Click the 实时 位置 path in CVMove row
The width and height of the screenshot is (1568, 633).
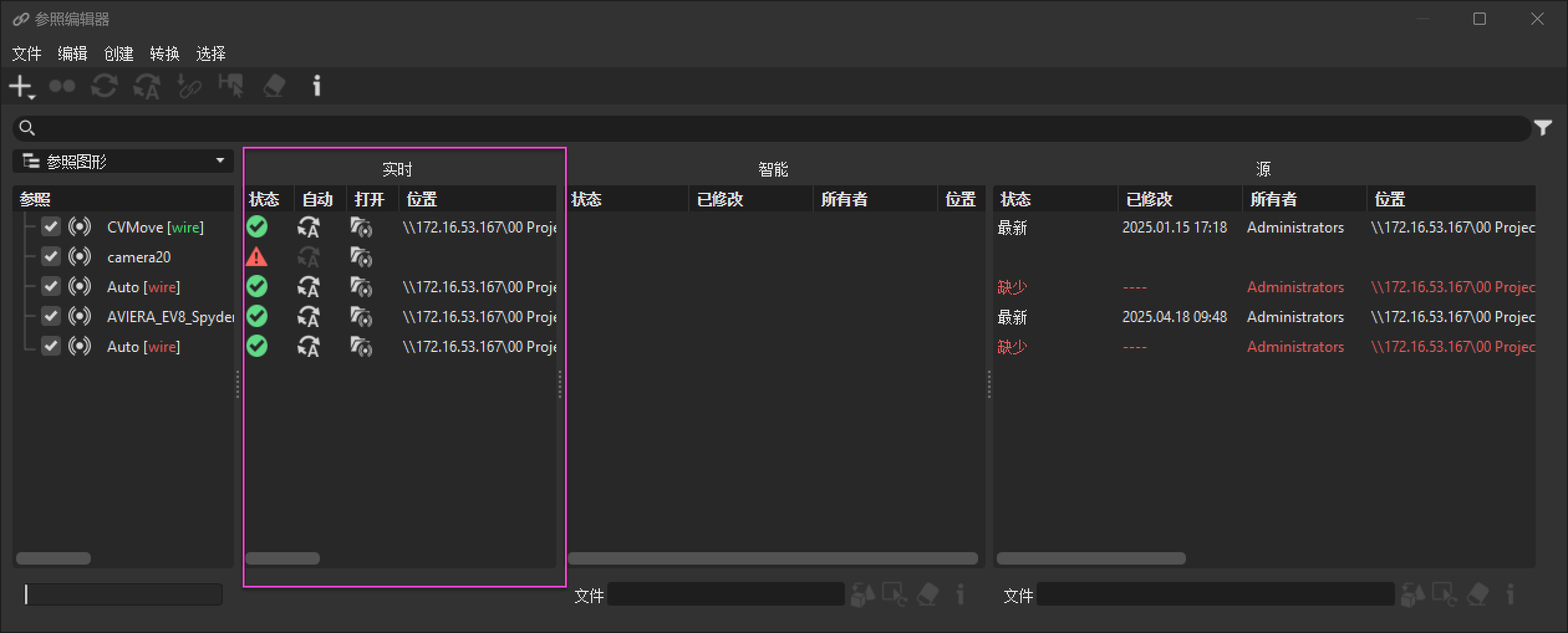479,227
